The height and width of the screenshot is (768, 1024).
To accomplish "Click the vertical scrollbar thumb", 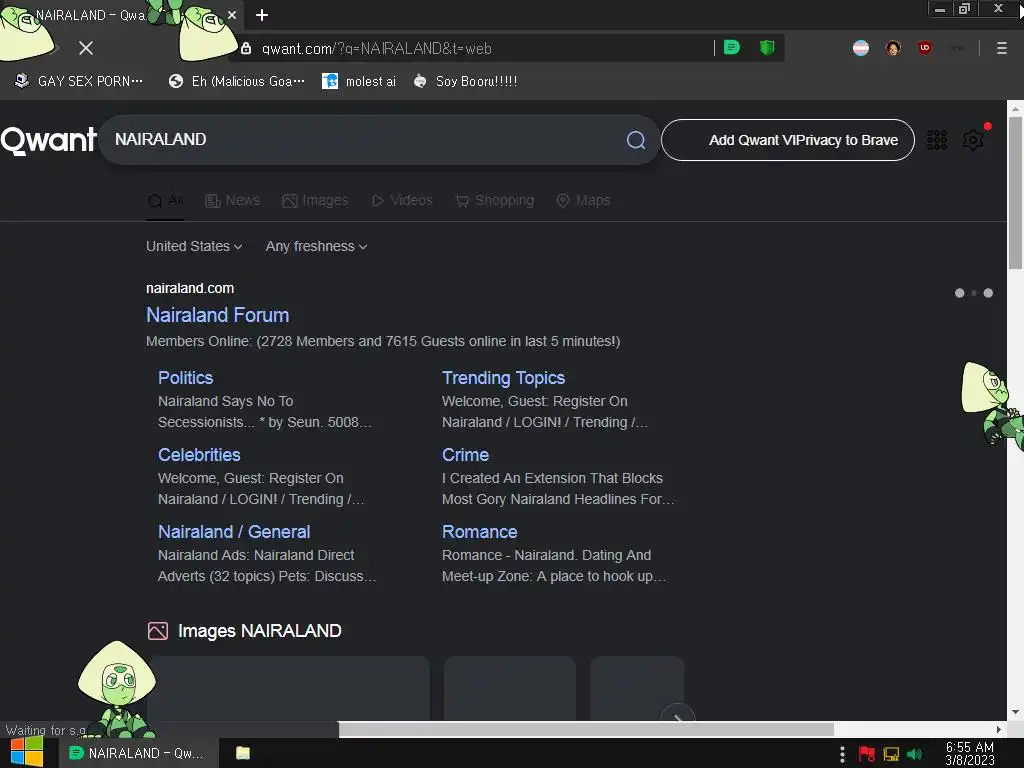I will [1015, 193].
